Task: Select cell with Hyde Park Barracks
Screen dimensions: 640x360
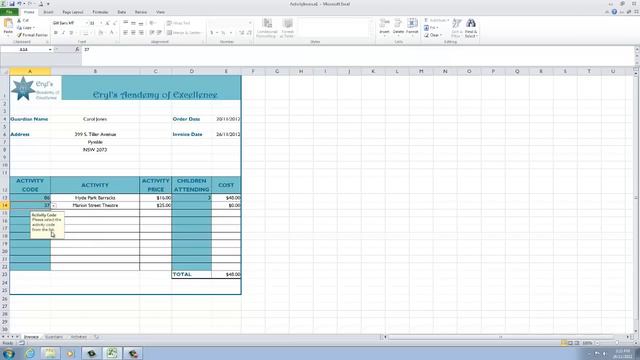Action: pos(95,198)
